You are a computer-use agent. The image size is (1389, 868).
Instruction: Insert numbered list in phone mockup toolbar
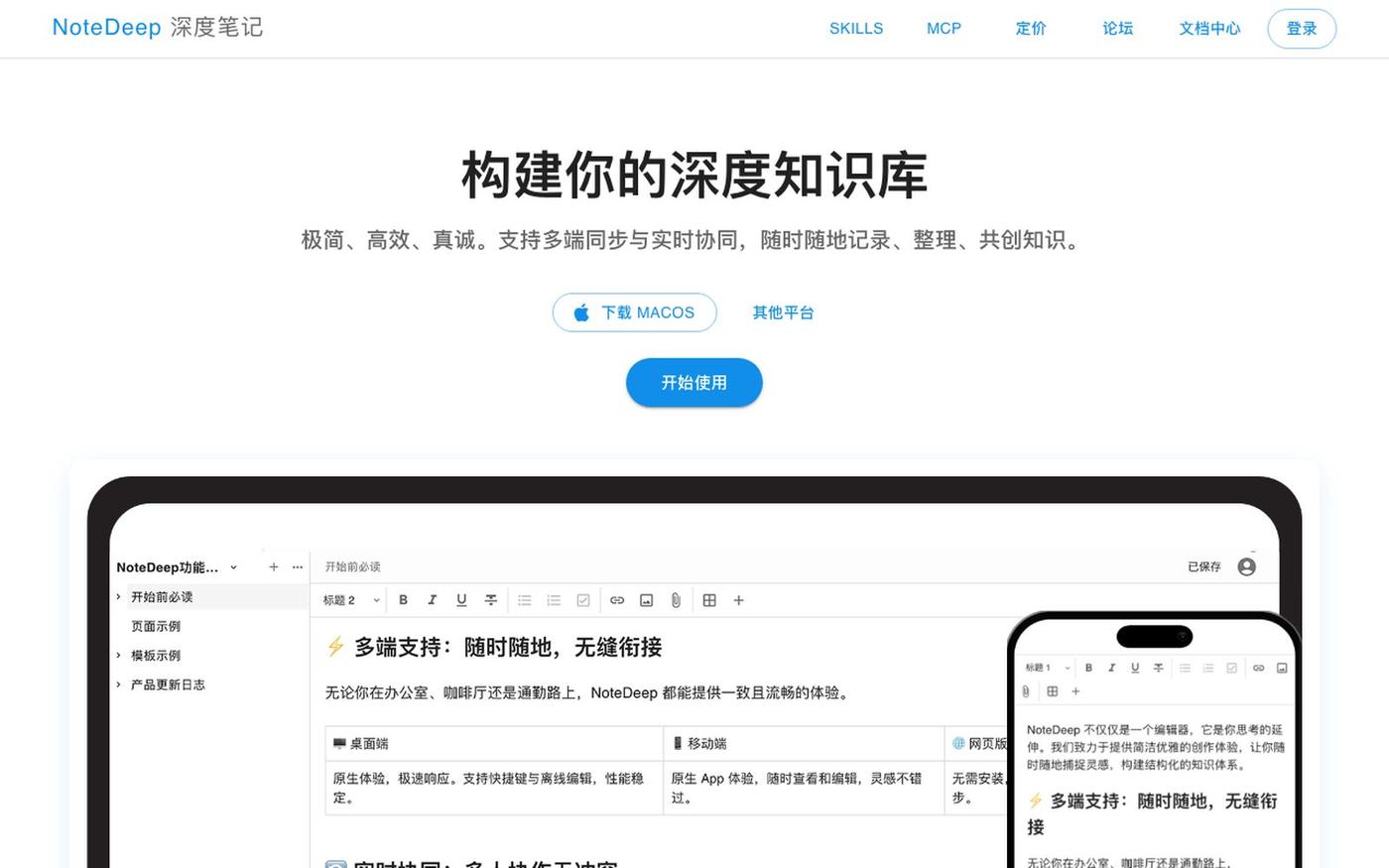coord(1208,668)
